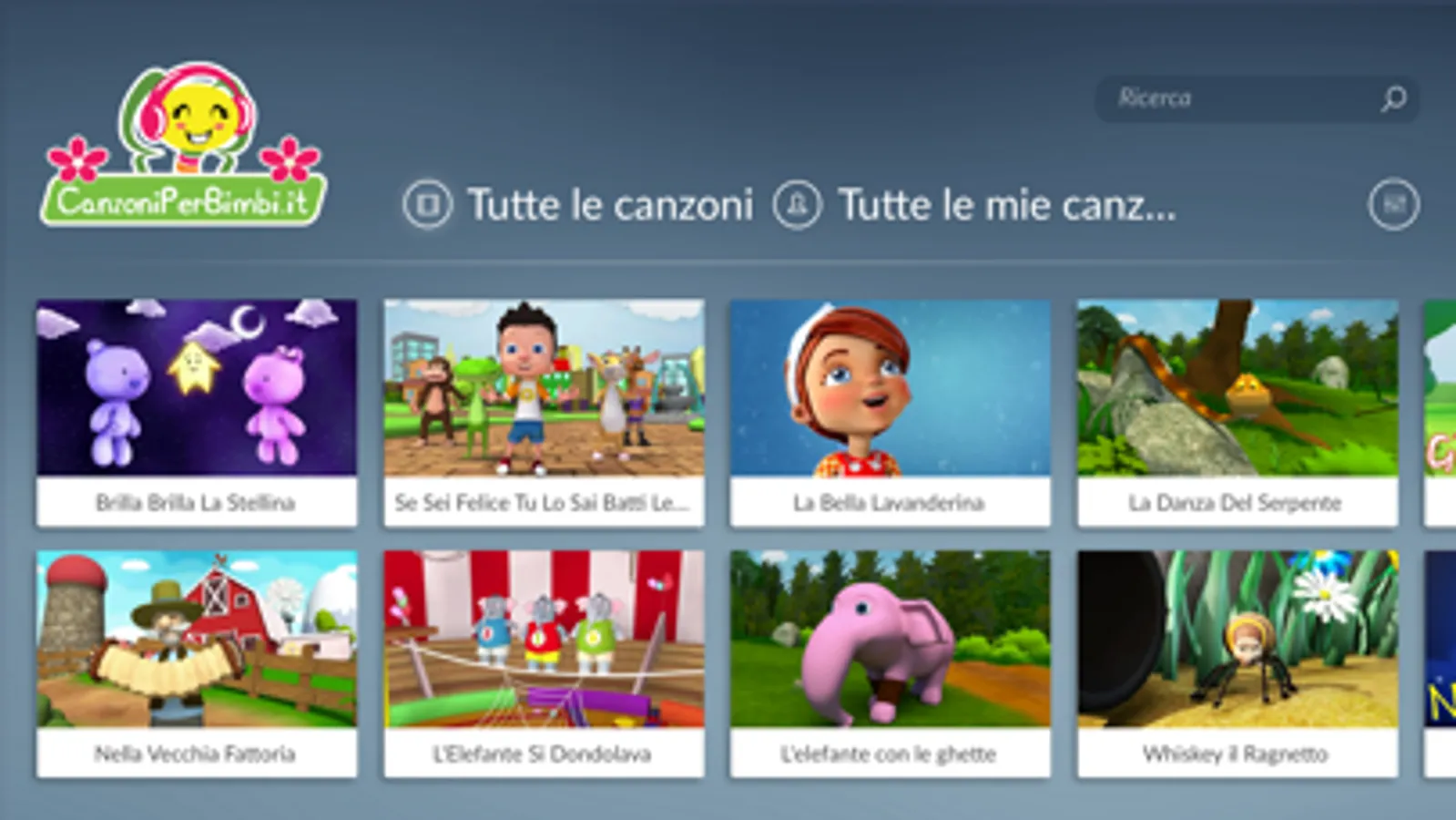The image size is (1456, 820).
Task: Click the icon beside Tutte le mie canz...
Action: [798, 204]
